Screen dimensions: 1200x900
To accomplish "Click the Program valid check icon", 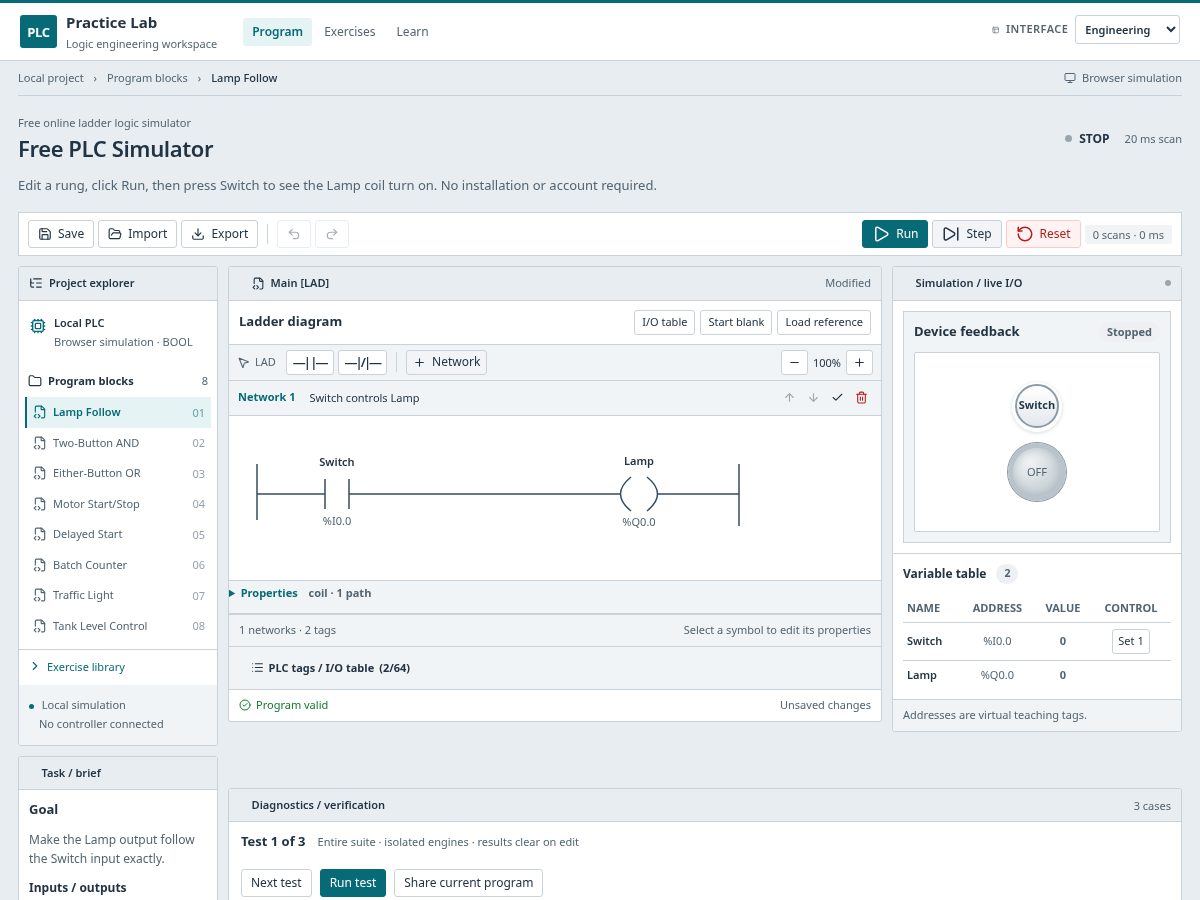I will 245,705.
